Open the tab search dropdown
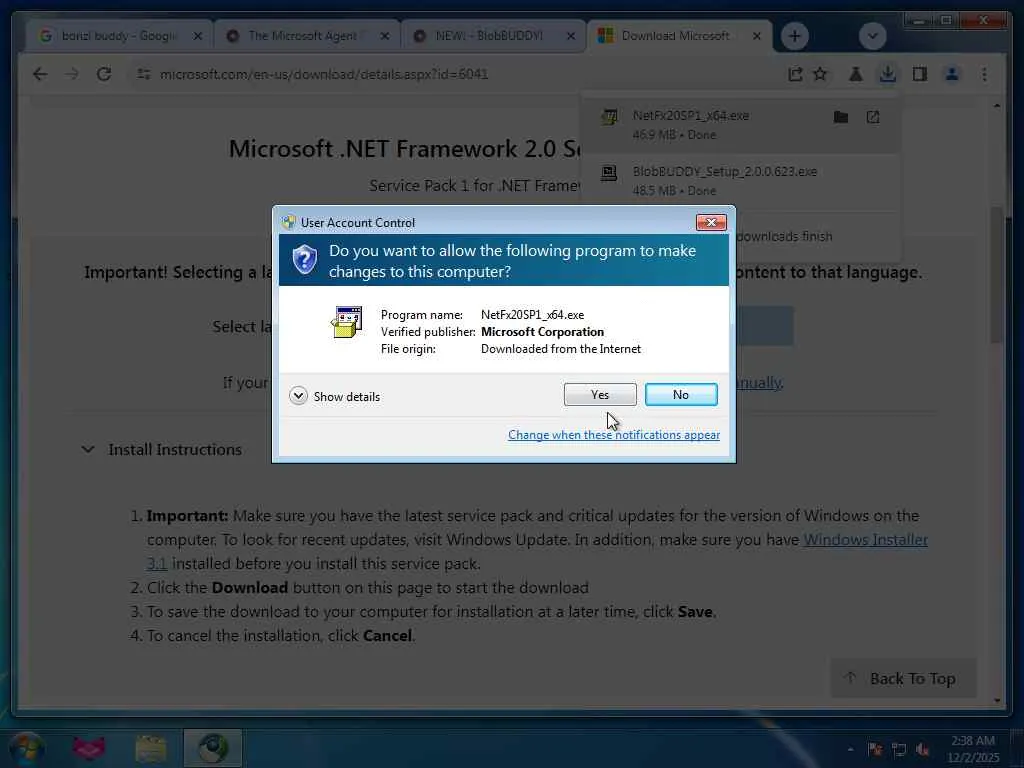Viewport: 1024px width, 768px height. [x=872, y=36]
